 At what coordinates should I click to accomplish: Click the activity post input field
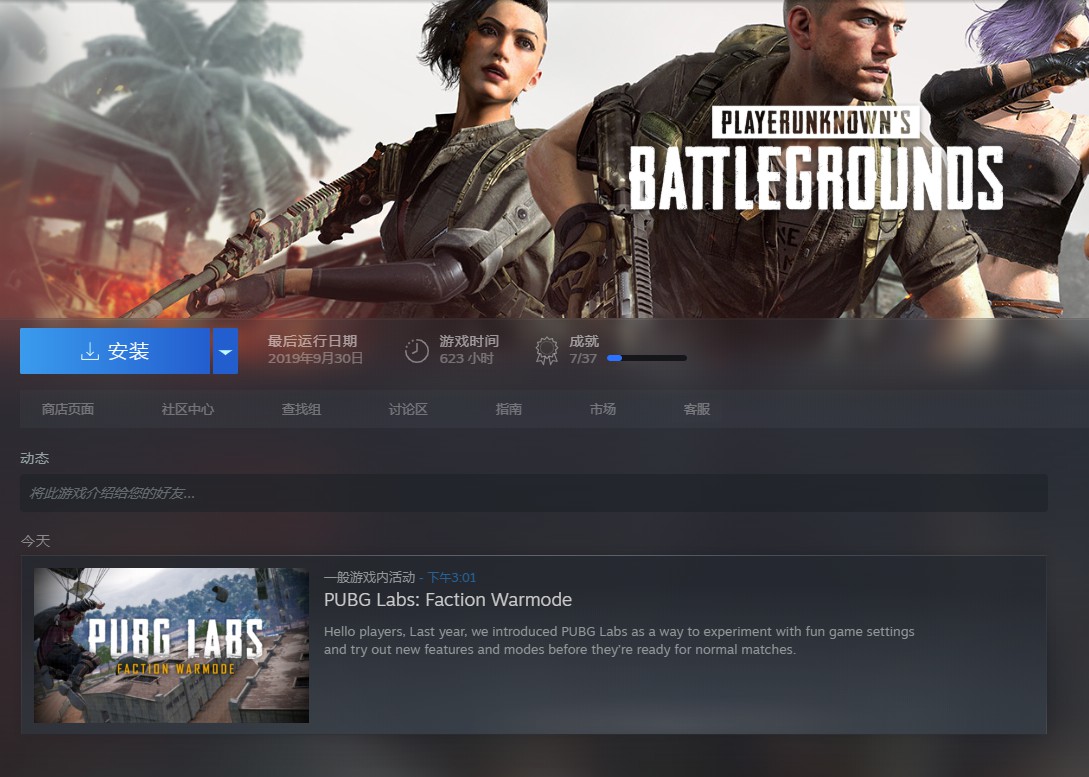pyautogui.click(x=533, y=493)
